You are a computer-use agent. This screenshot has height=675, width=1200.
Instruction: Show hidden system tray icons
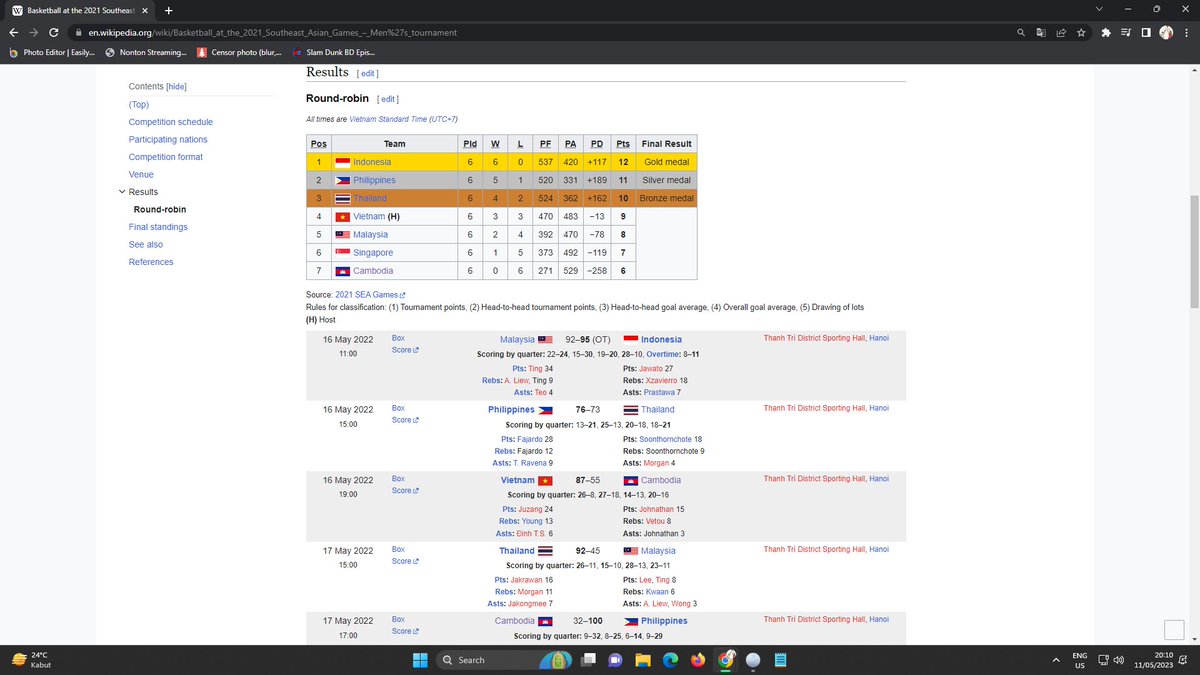(x=1056, y=659)
